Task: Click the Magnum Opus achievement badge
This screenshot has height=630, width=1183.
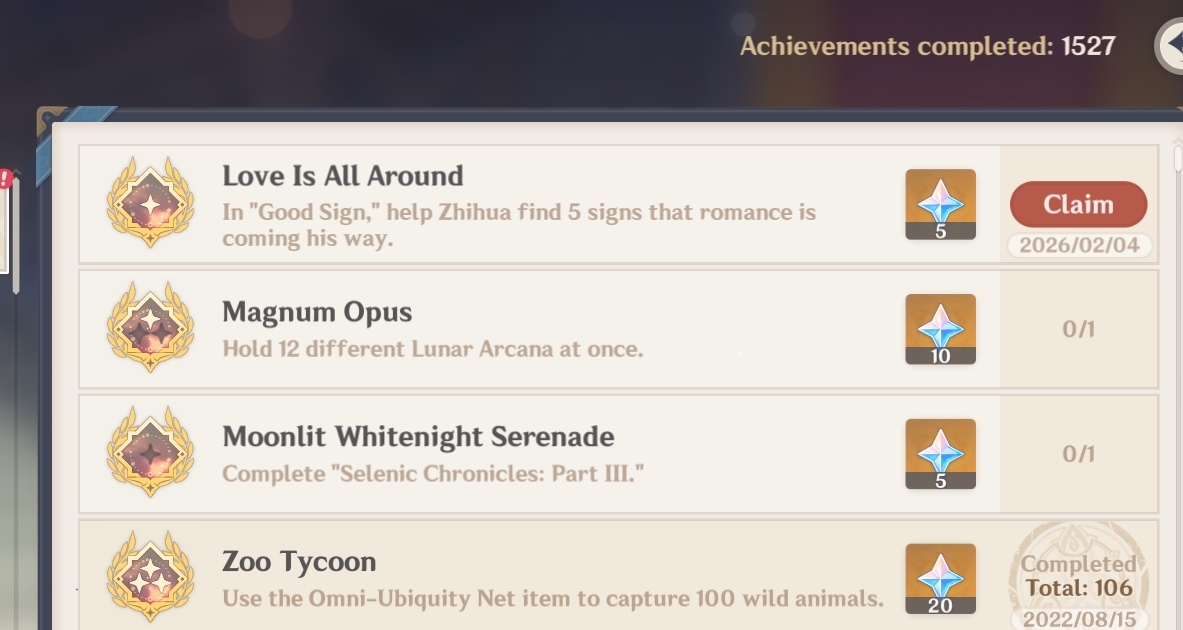Action: (x=150, y=328)
